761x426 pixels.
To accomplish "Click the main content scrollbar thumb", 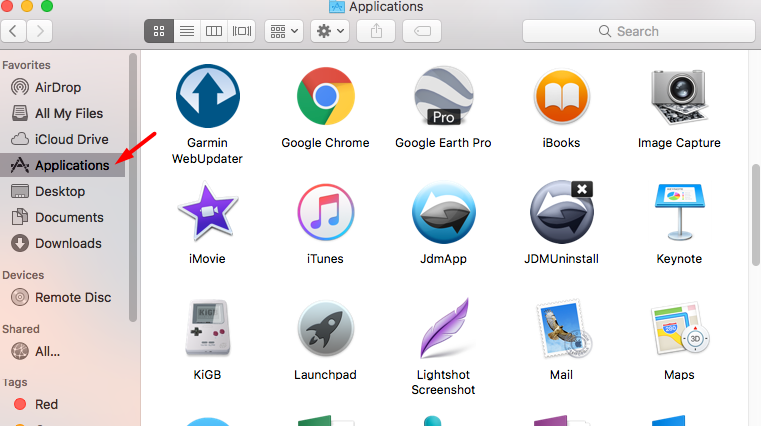I will click(x=756, y=215).
